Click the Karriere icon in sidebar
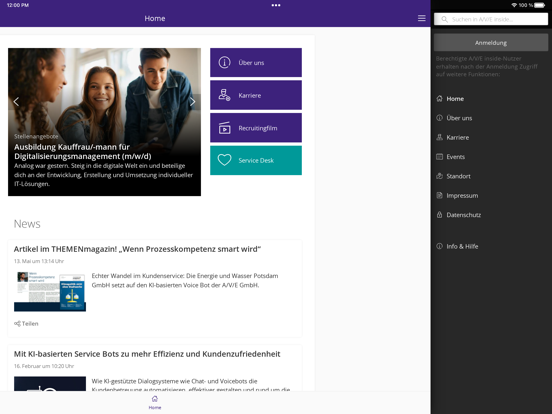The width and height of the screenshot is (552, 414). pos(439,137)
